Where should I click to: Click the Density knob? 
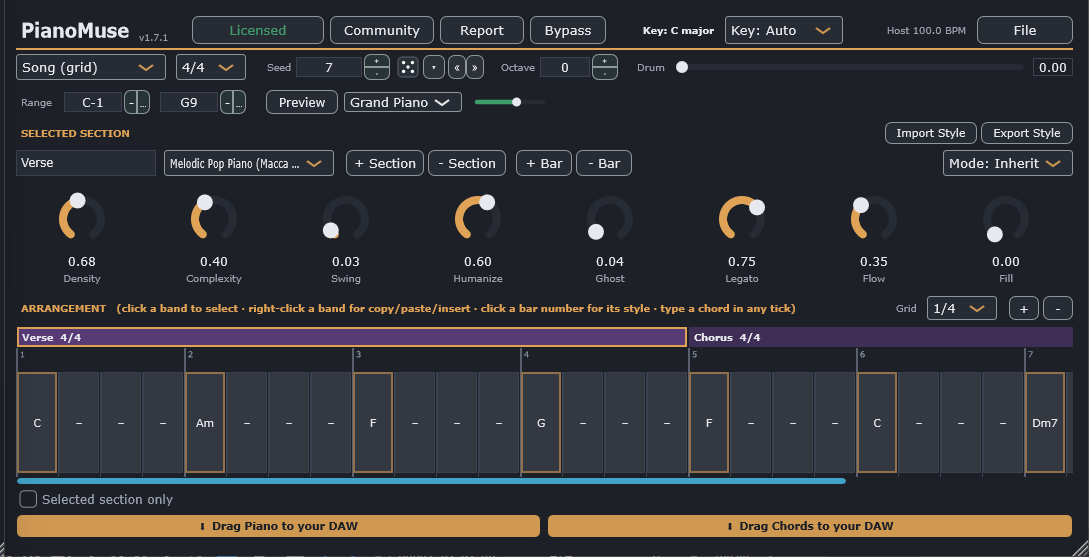pos(82,219)
